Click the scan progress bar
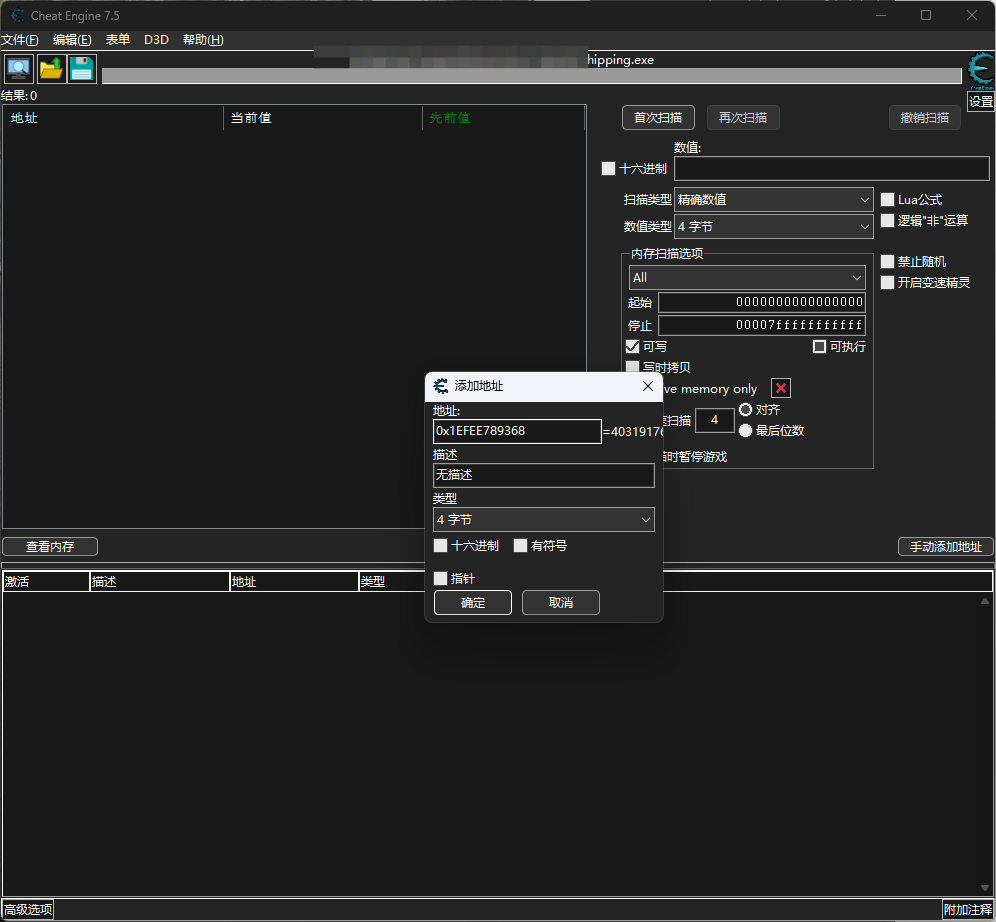The image size is (996, 922). [532, 76]
